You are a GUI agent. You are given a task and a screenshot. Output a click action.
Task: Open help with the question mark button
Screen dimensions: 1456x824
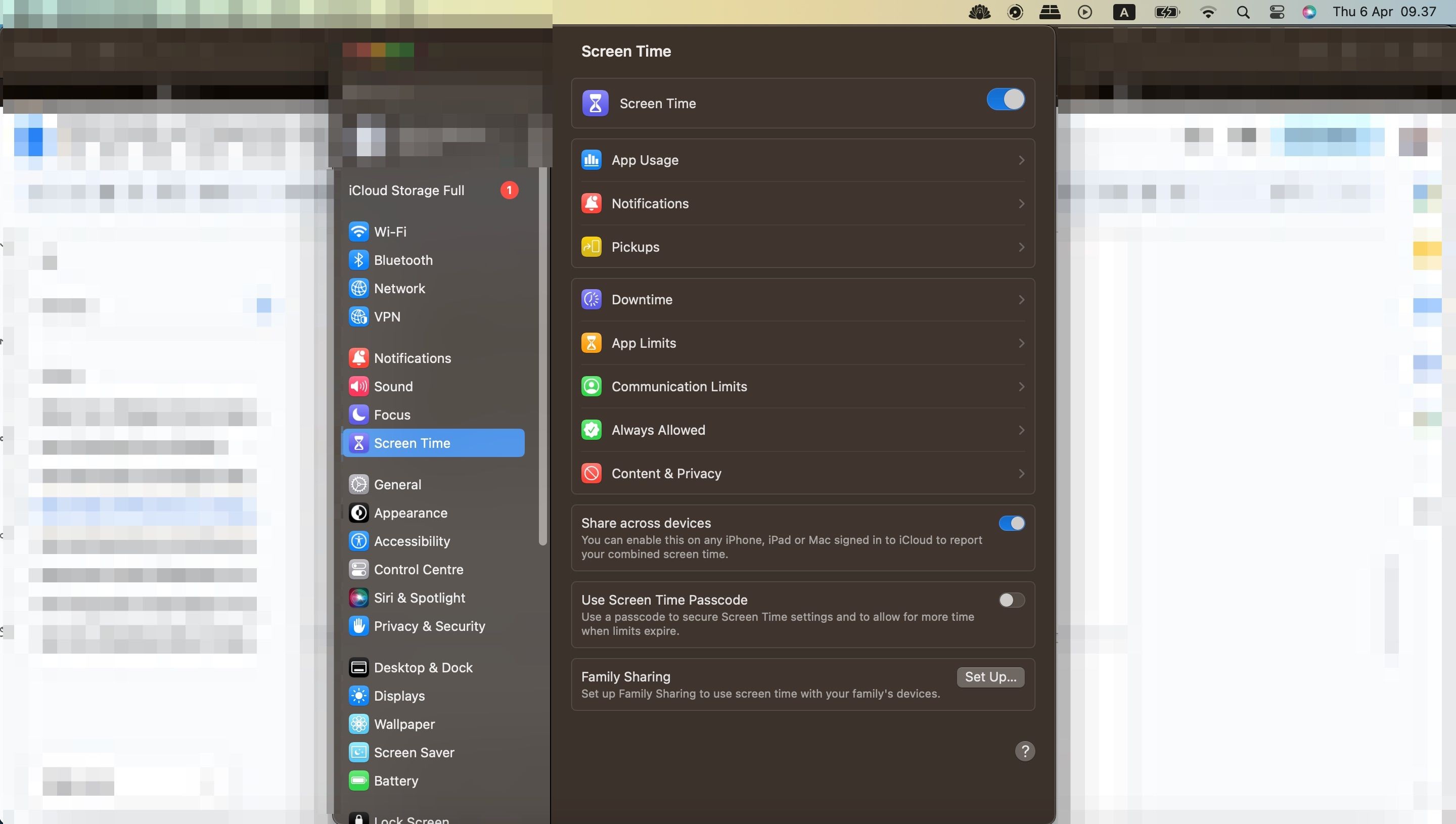(x=1024, y=751)
